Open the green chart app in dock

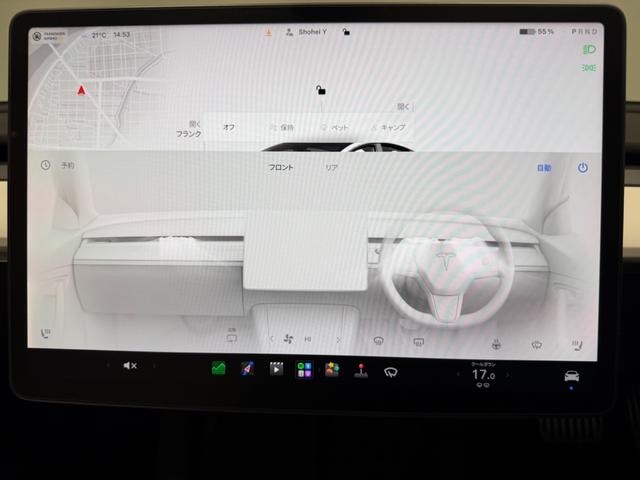click(219, 369)
